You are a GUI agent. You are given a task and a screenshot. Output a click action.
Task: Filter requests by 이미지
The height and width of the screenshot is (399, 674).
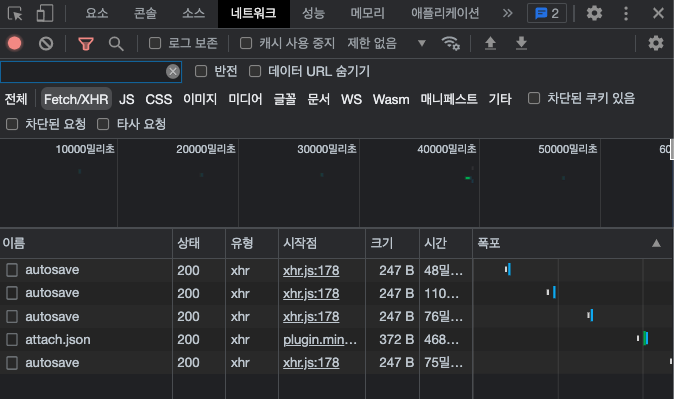(x=200, y=99)
